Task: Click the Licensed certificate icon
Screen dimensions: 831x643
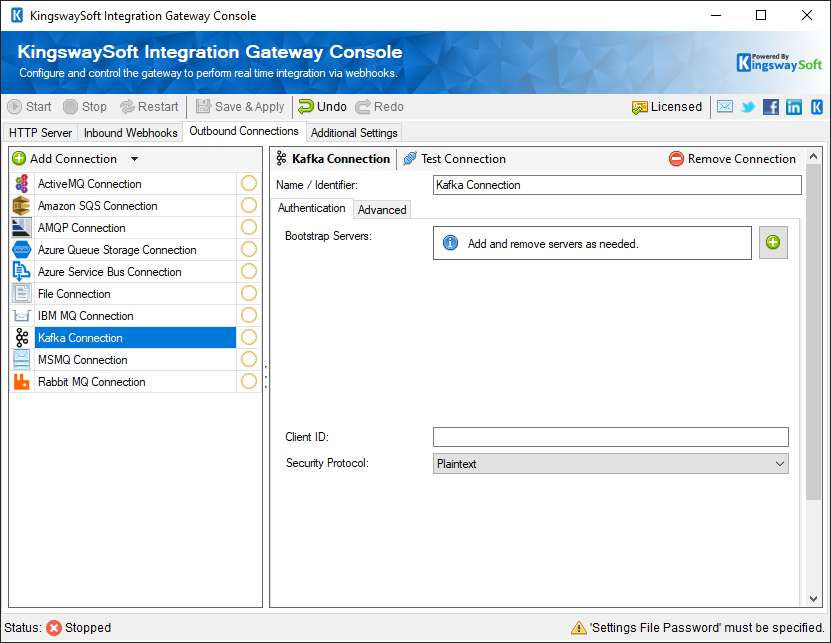Action: [x=639, y=108]
